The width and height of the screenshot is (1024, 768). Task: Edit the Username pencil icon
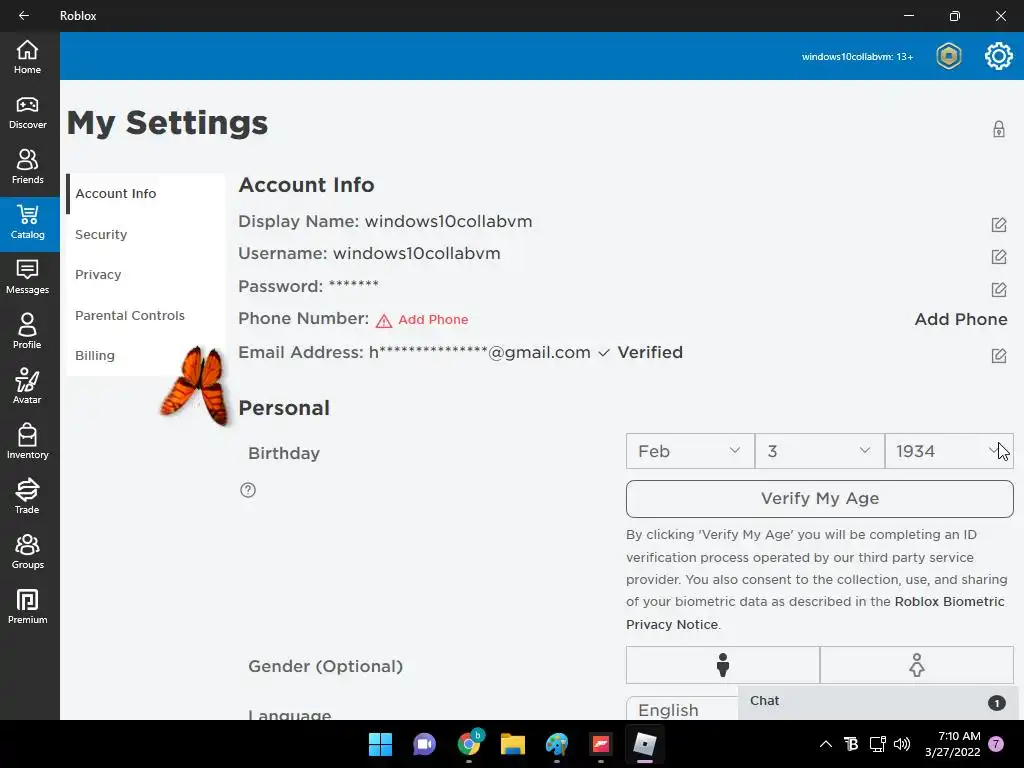999,257
